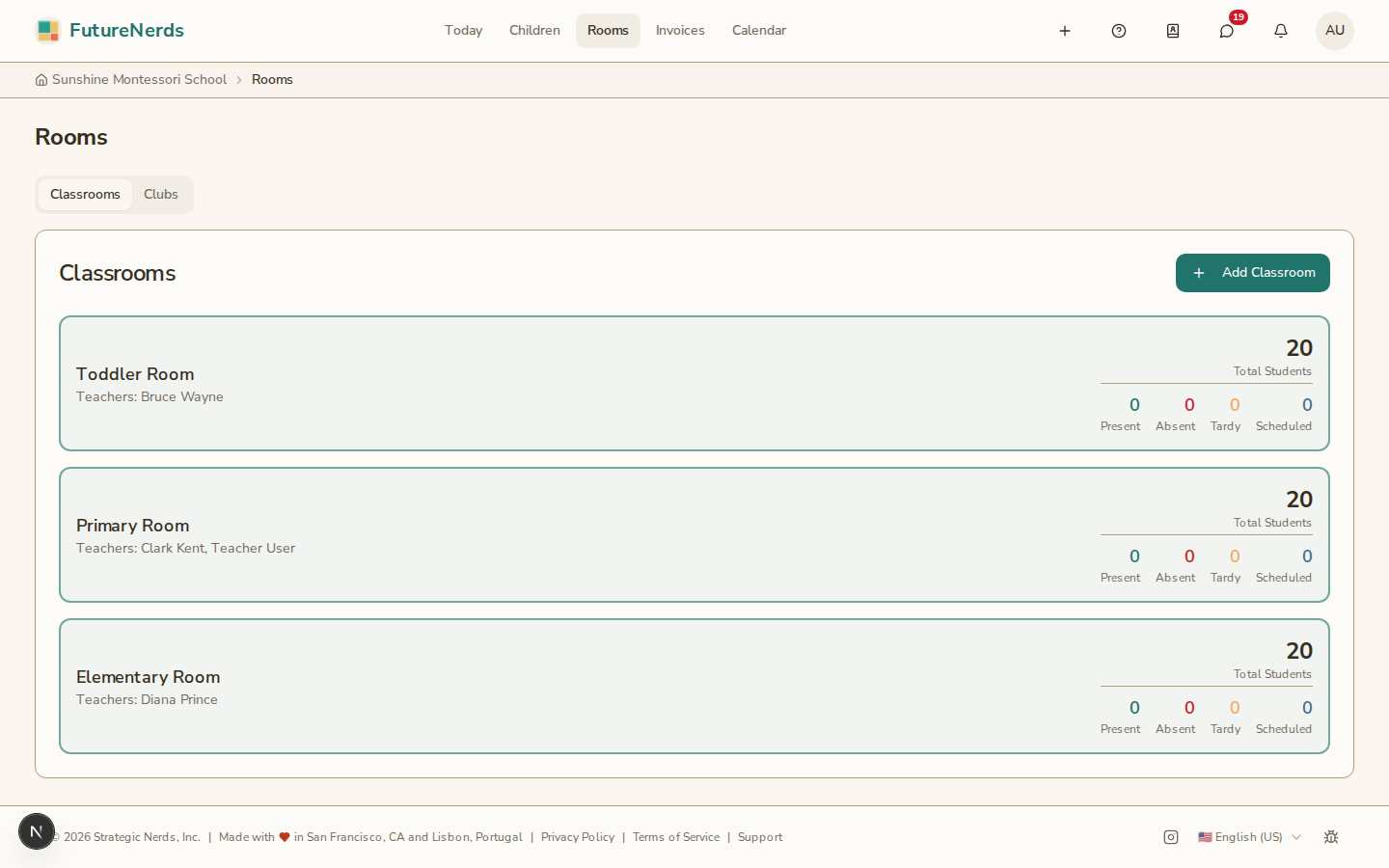The image size is (1389, 868).
Task: Open the AU user avatar menu
Action: pos(1335,31)
